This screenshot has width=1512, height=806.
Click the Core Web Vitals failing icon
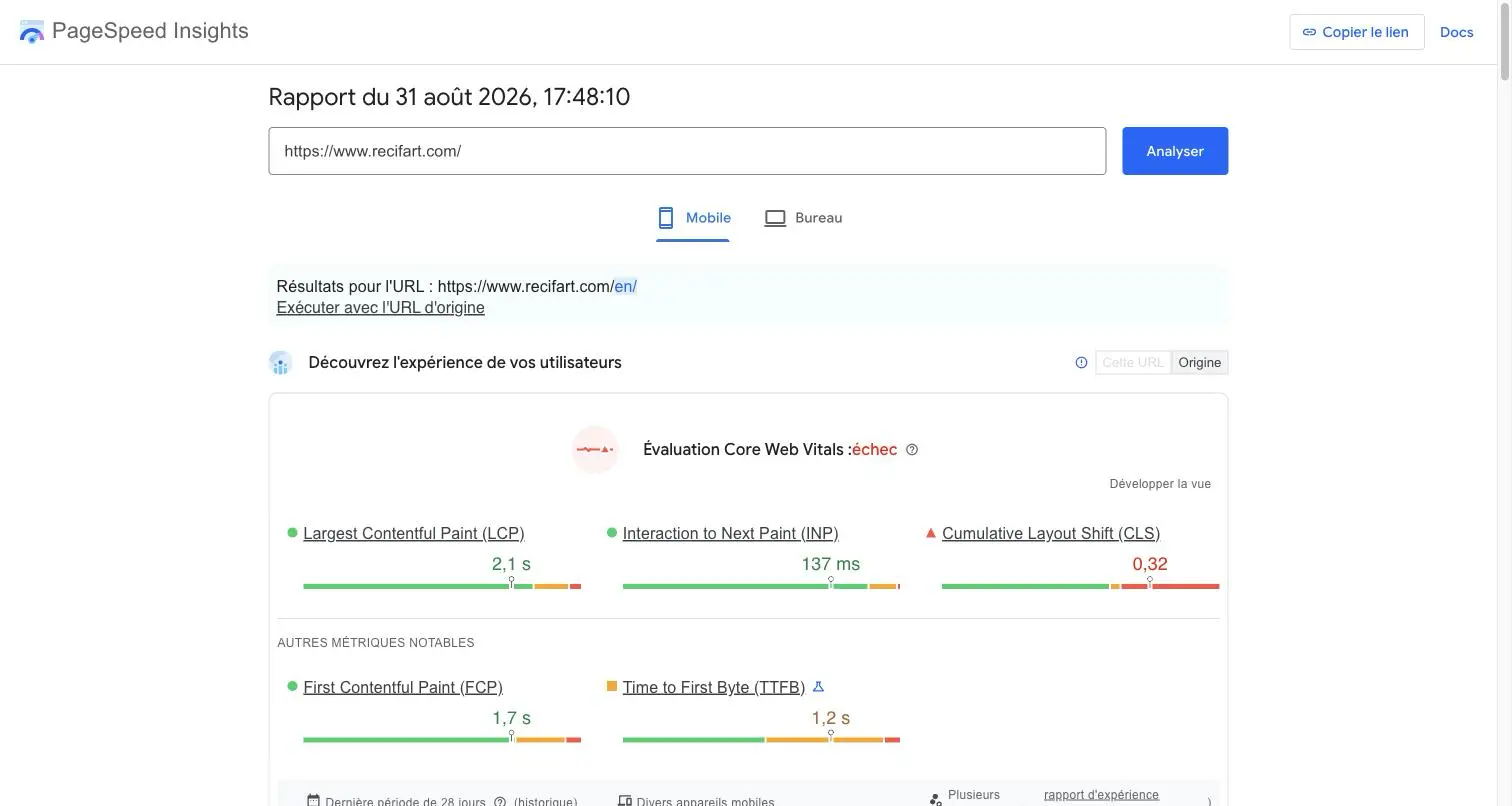point(595,450)
